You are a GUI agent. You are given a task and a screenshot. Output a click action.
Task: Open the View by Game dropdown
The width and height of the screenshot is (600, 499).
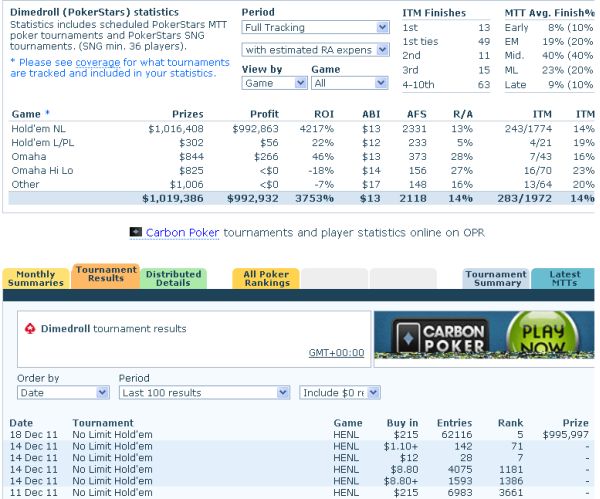(274, 83)
